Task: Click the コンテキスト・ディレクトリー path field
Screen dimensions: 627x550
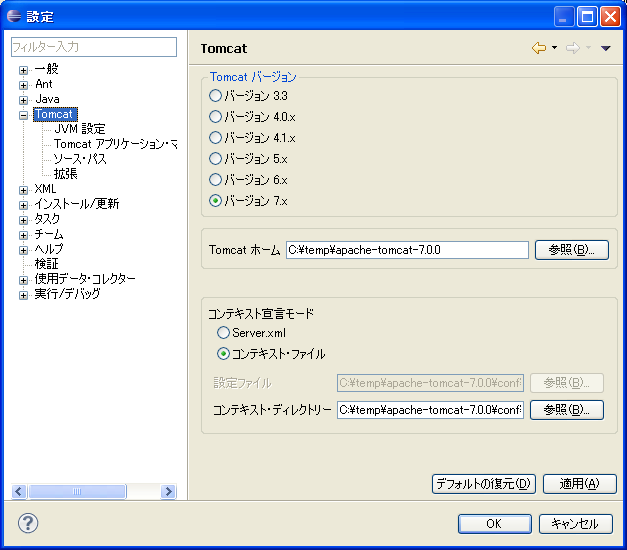Action: (430, 410)
